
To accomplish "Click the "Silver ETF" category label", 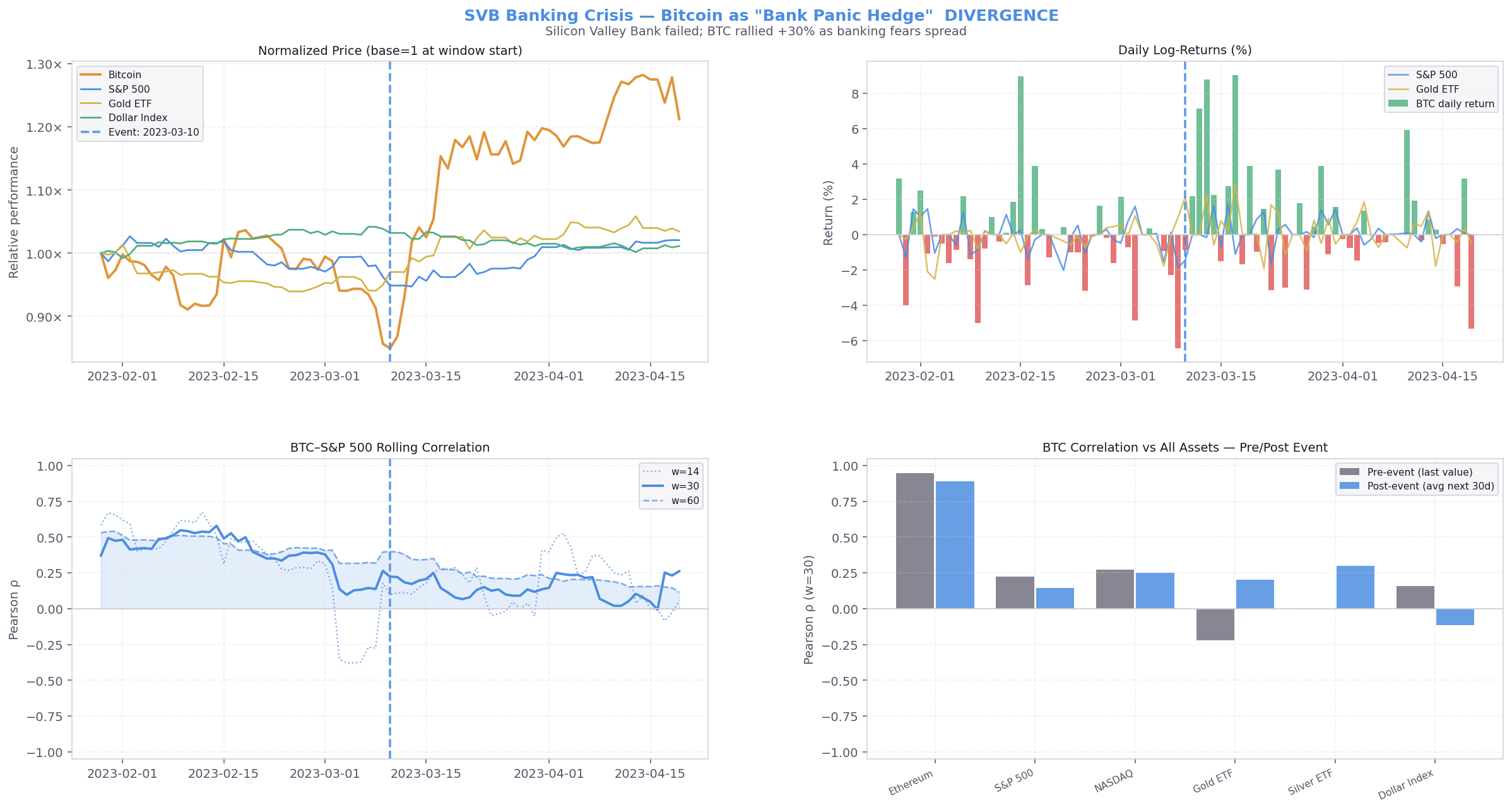I will (1311, 782).
